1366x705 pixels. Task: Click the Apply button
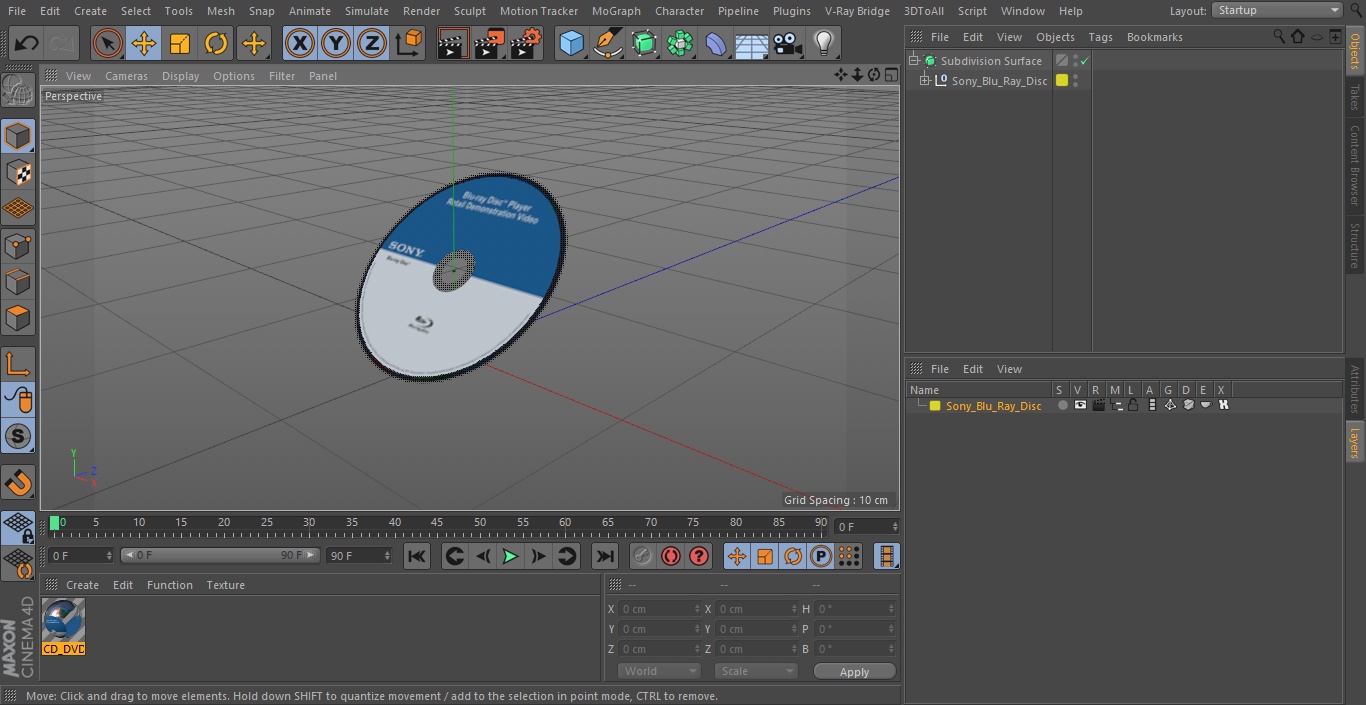pyautogui.click(x=854, y=672)
